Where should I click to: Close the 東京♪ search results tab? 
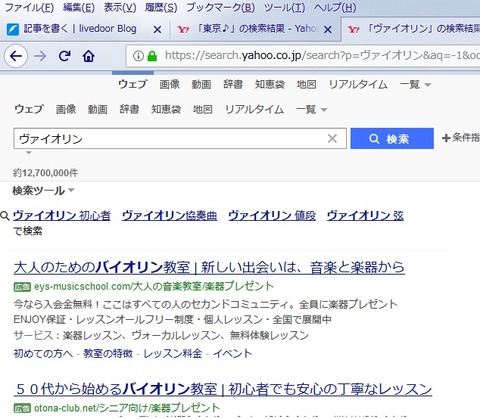point(328,30)
